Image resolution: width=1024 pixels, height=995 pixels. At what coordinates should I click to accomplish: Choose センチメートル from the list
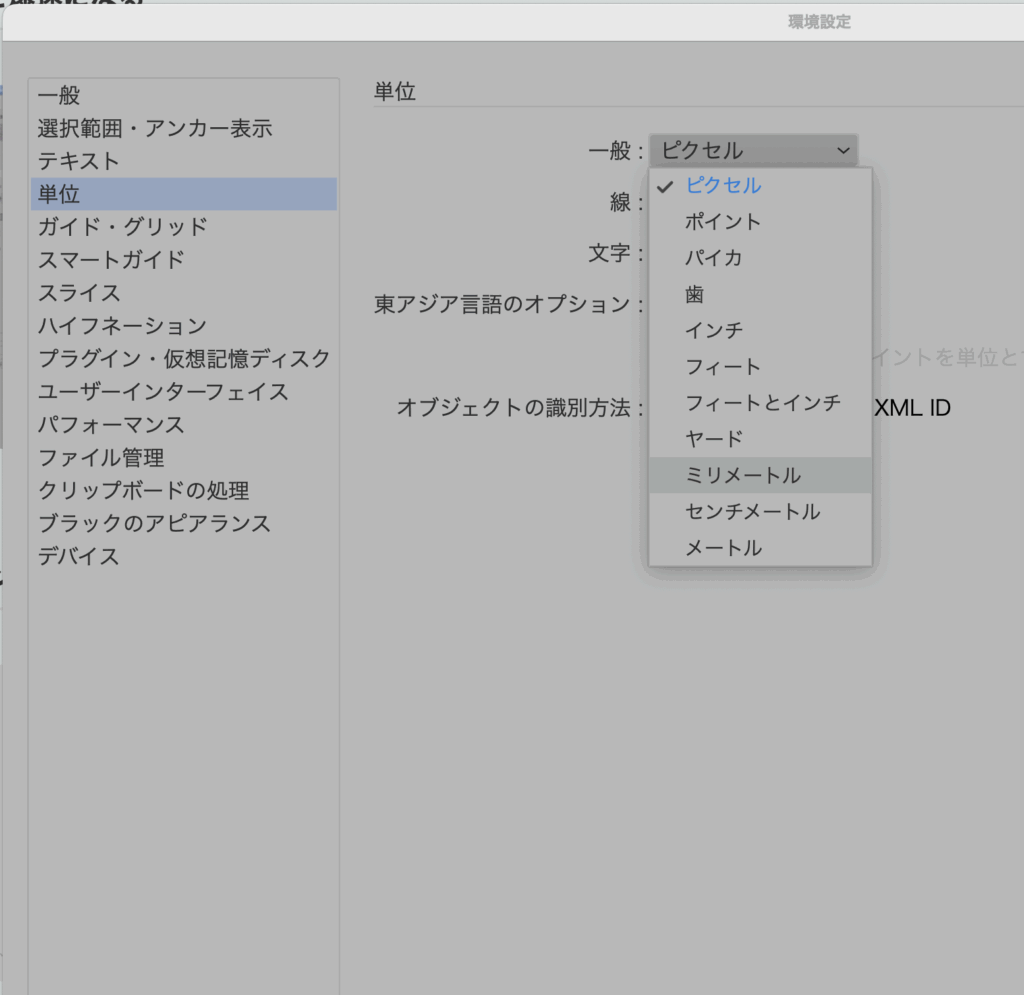tap(760, 511)
